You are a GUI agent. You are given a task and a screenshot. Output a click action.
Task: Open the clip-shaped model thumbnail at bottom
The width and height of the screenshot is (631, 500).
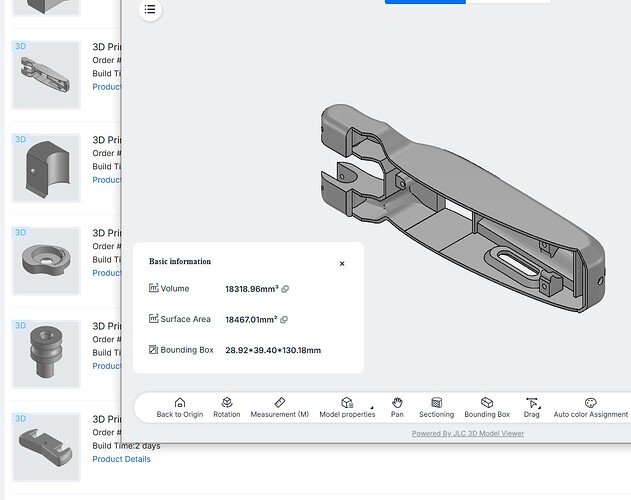(46, 447)
